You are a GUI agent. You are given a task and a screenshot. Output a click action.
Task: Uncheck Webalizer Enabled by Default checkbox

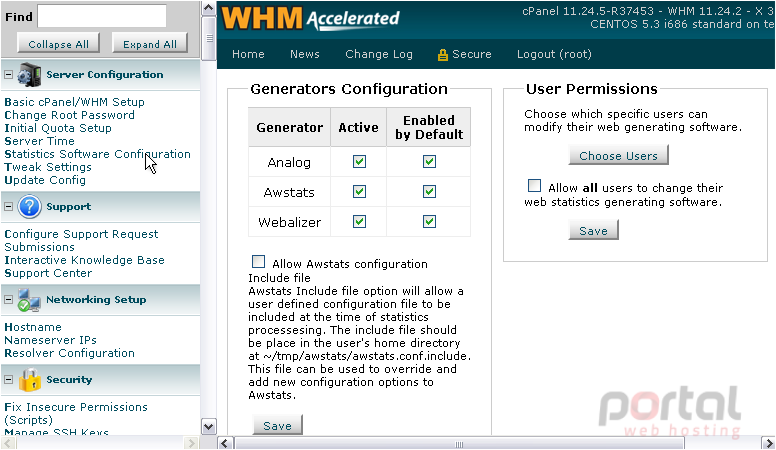(x=429, y=221)
